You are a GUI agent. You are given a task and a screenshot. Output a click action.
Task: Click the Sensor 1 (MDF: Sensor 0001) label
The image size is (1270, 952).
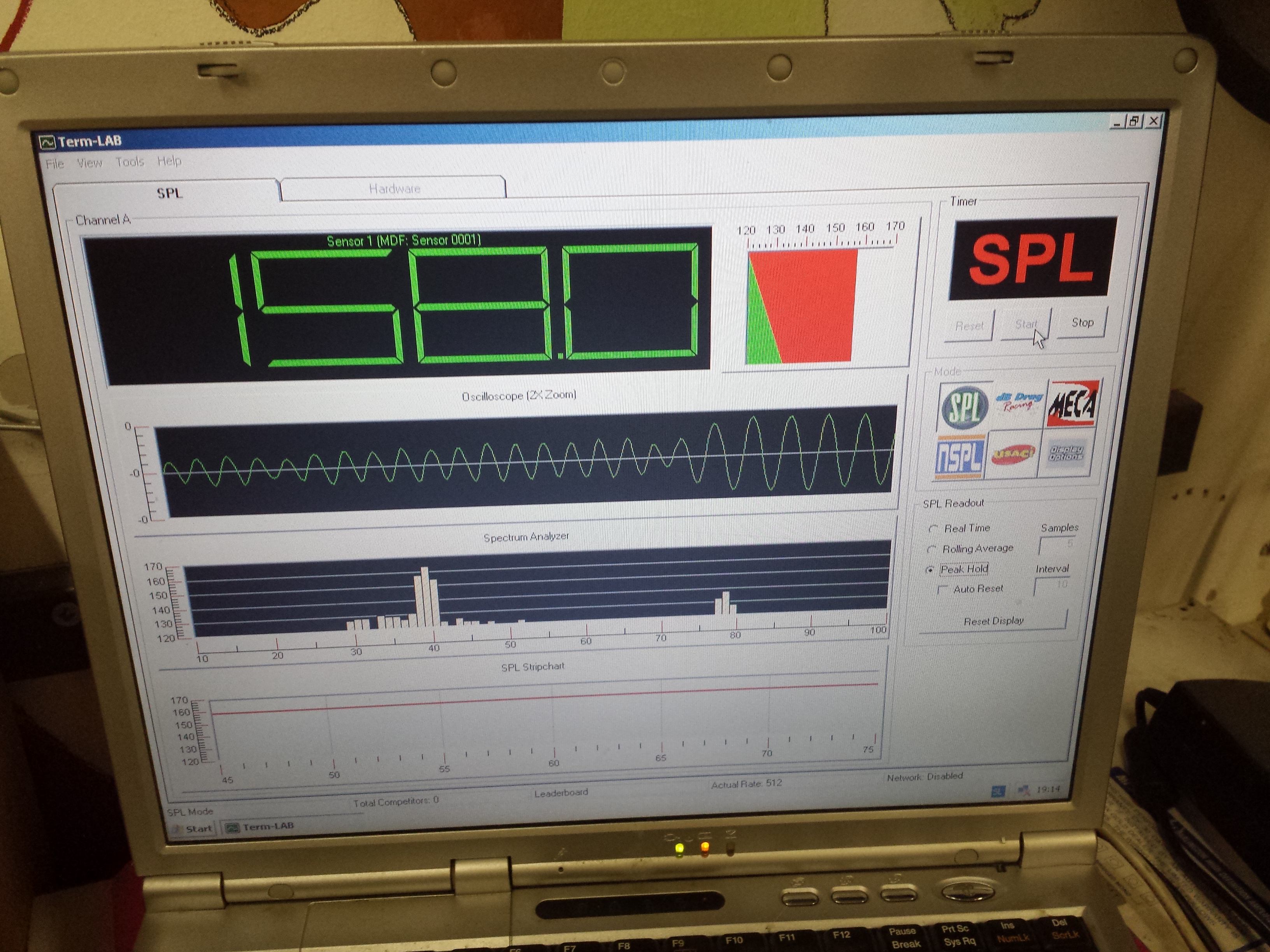pyautogui.click(x=403, y=240)
